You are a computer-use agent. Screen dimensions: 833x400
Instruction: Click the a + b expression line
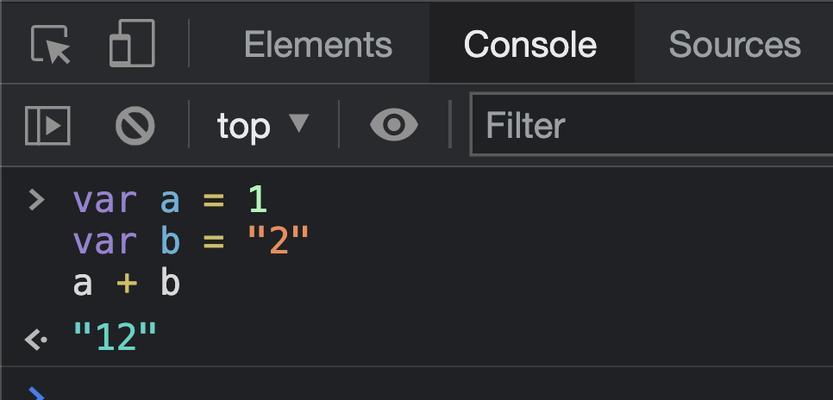click(126, 283)
